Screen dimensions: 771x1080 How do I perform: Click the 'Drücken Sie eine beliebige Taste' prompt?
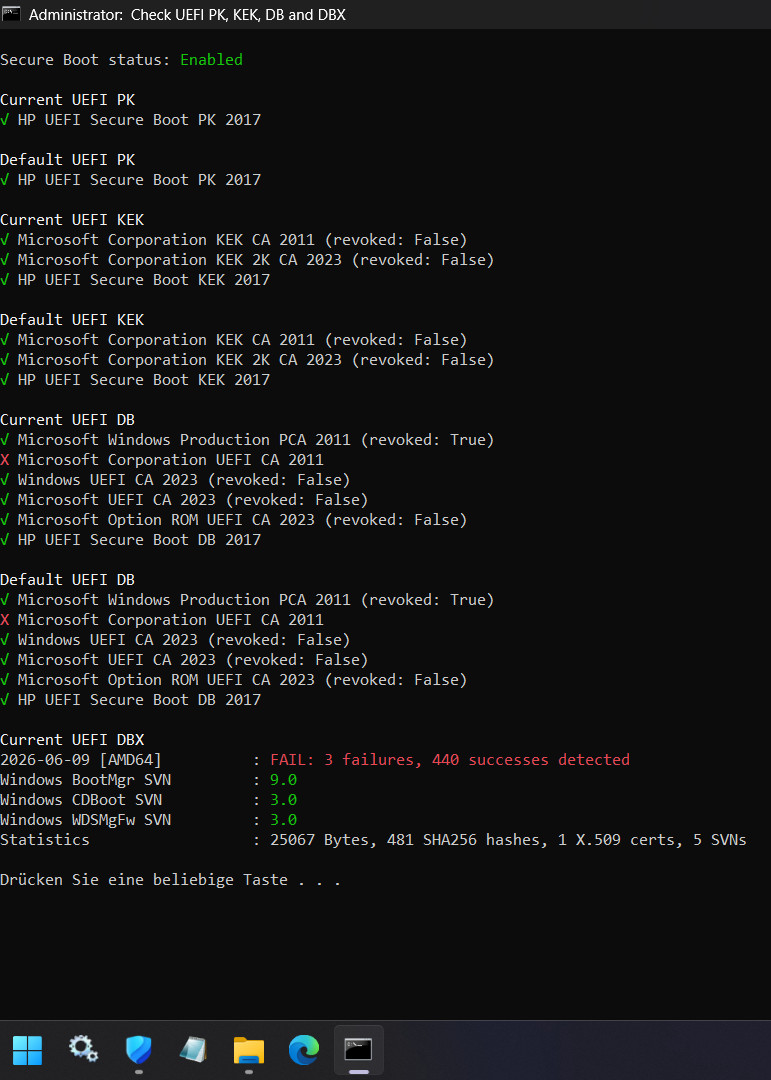[x=170, y=880]
